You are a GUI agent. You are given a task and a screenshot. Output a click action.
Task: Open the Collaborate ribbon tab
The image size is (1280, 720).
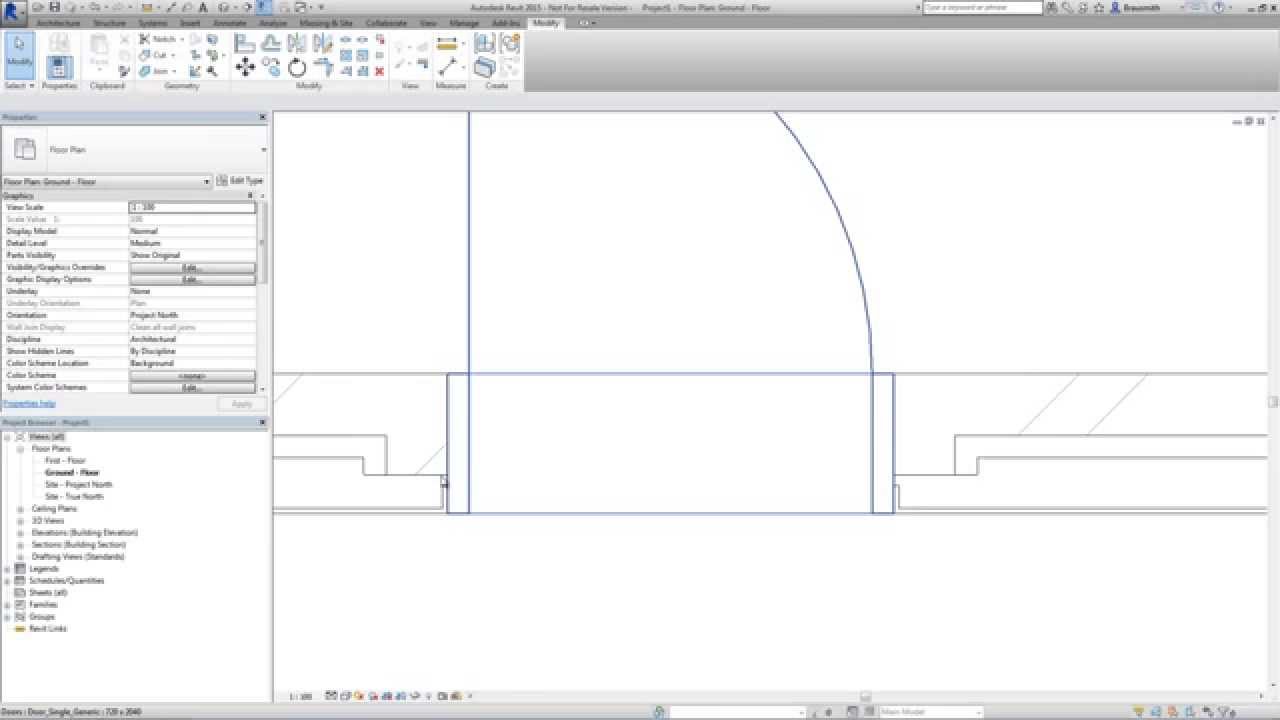(386, 22)
